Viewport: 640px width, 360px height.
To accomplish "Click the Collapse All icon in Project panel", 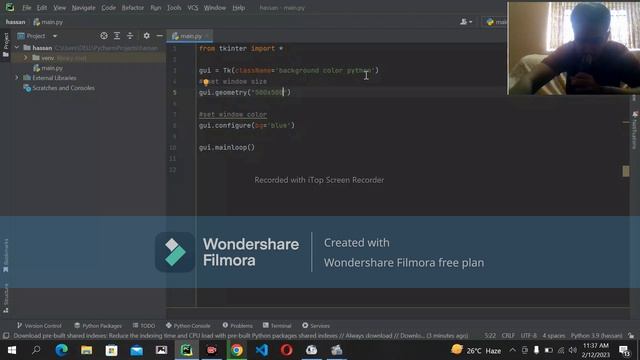I will click(x=130, y=36).
